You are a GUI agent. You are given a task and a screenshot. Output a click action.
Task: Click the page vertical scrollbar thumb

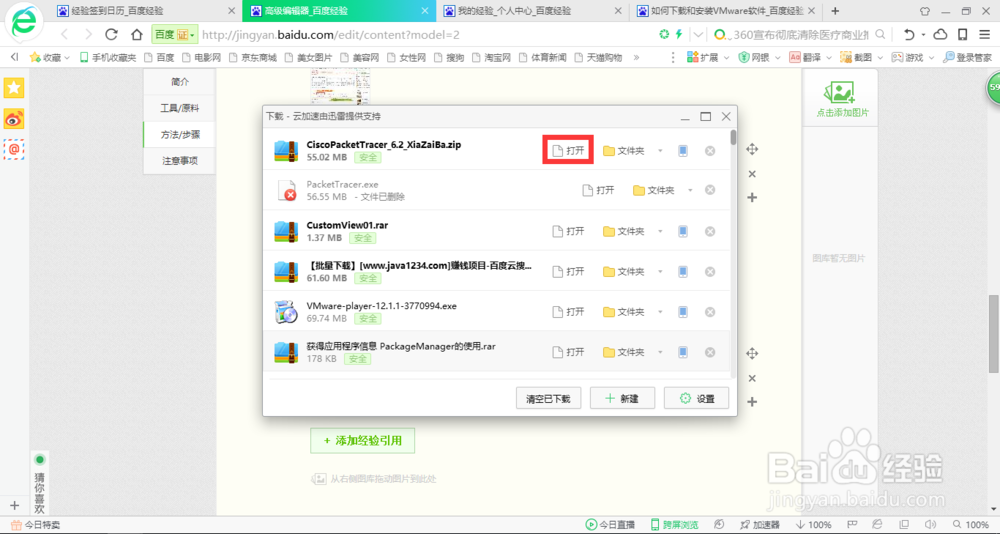pos(994,334)
